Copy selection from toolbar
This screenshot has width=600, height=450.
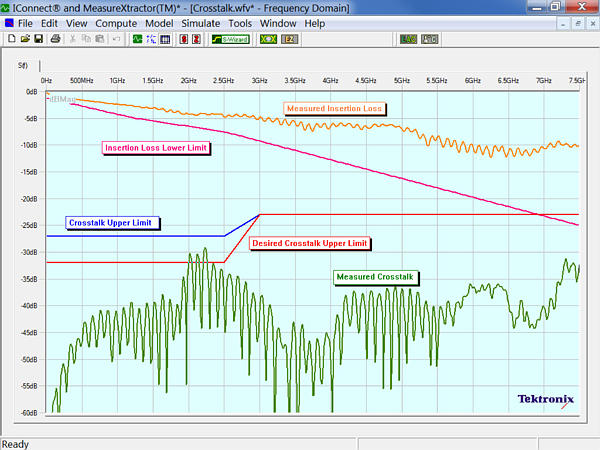click(x=86, y=39)
